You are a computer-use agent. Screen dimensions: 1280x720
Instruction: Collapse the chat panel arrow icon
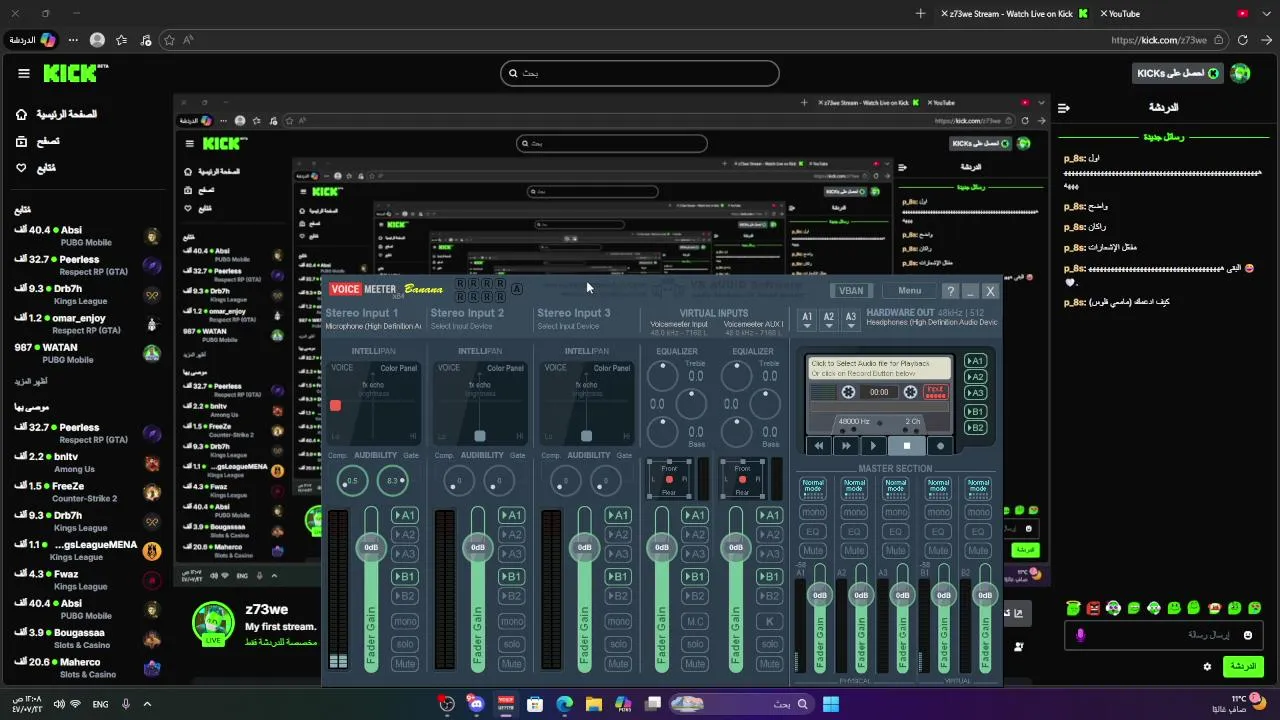pyautogui.click(x=1064, y=108)
